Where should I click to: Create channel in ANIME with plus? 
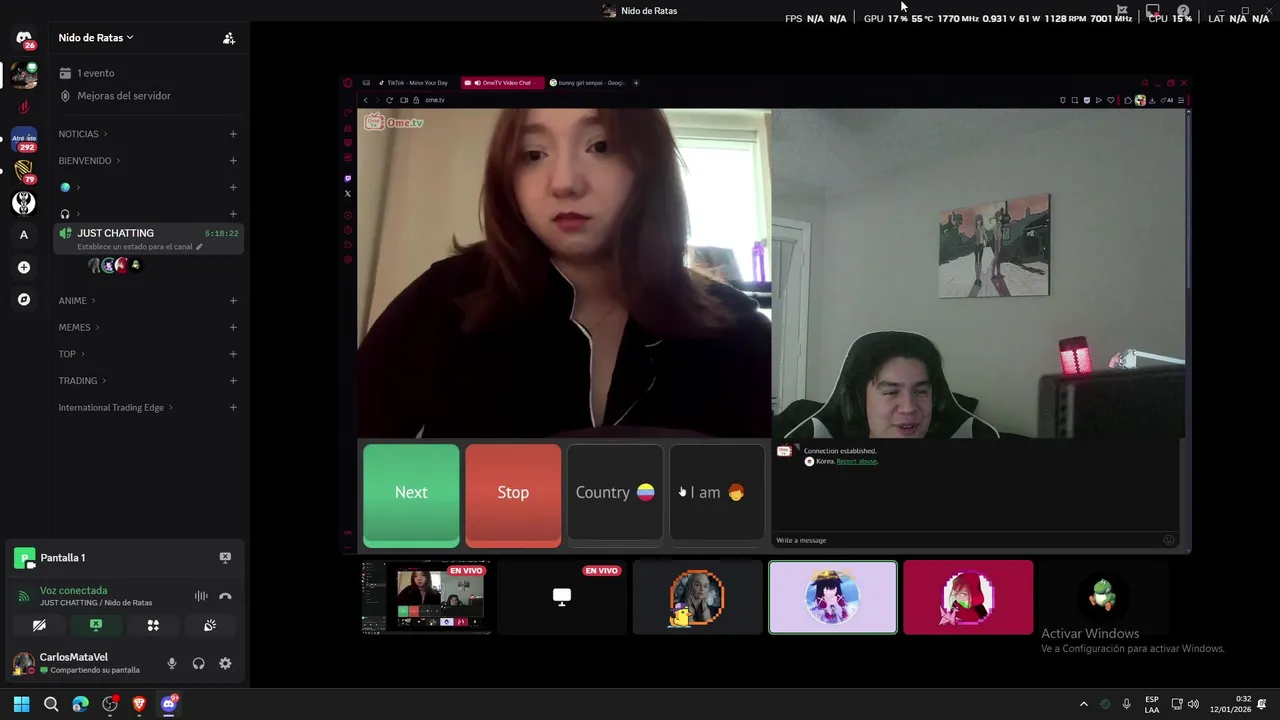233,301
